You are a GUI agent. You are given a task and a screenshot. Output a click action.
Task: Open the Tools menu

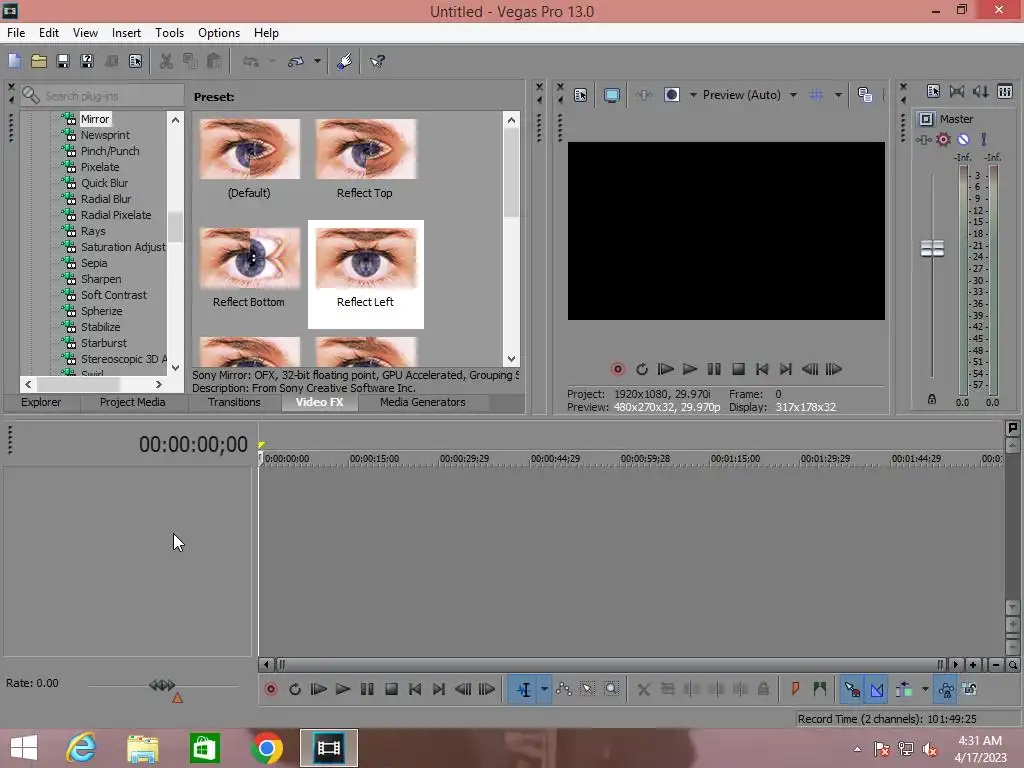pos(169,33)
